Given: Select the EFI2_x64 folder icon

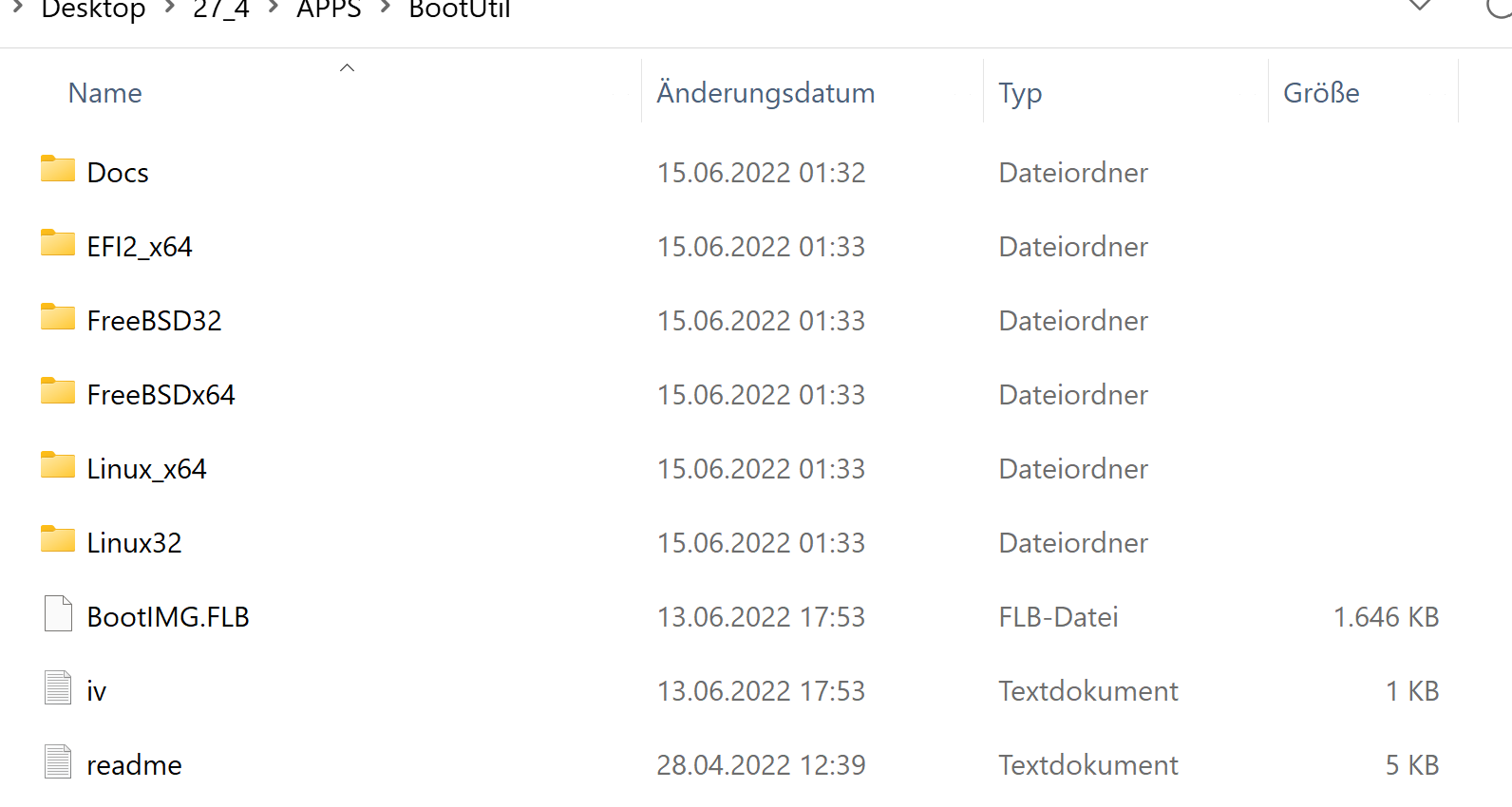Looking at the screenshot, I should coord(58,243).
